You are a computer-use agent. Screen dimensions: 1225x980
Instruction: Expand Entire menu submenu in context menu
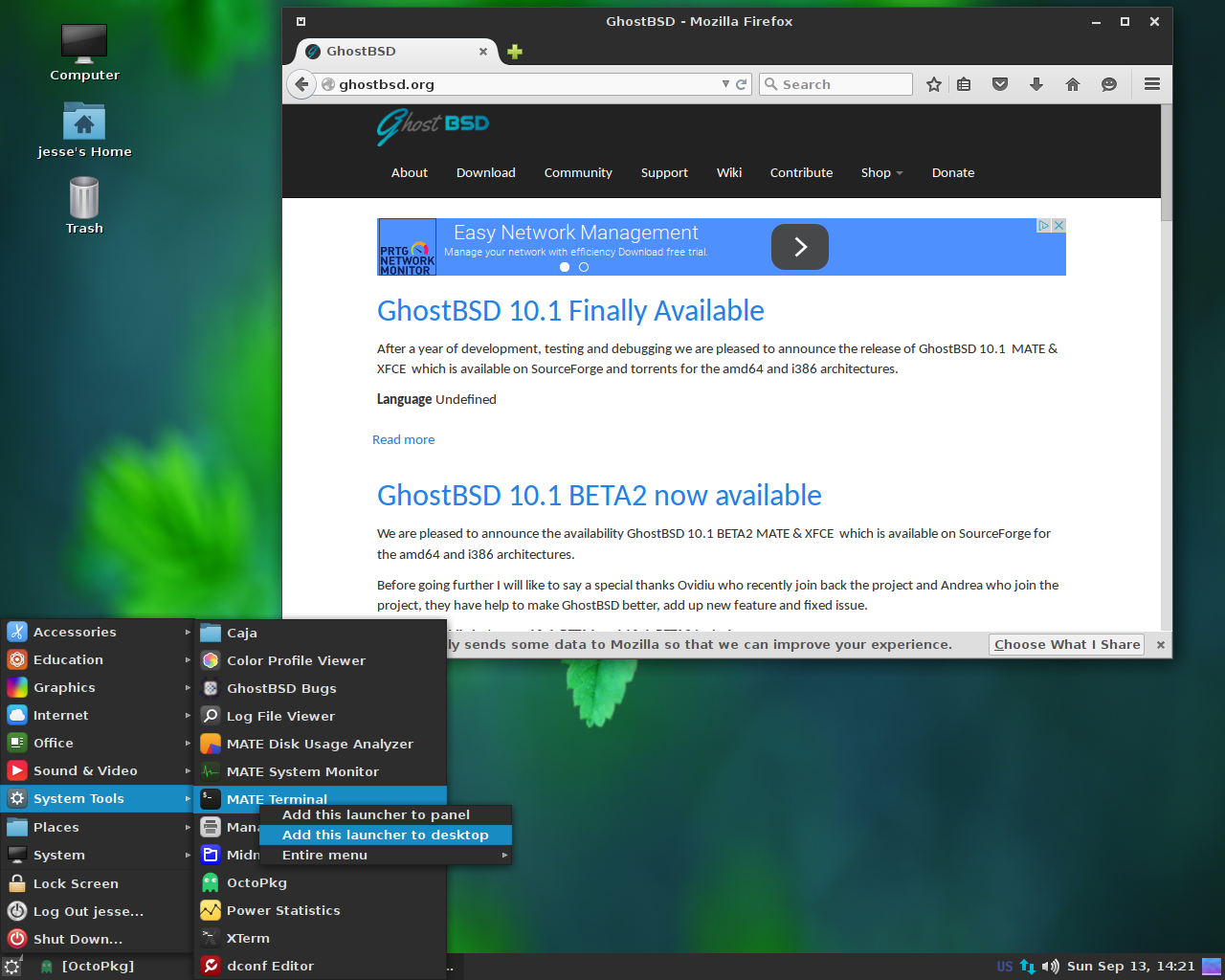pos(386,855)
